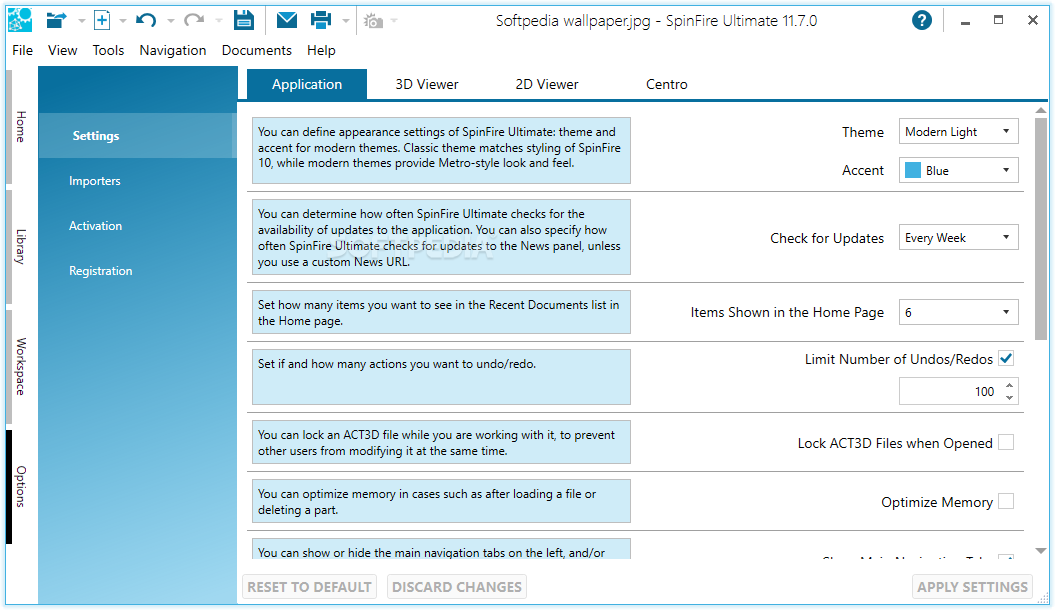
Task: Expand the new-document dropdown arrow
Action: [122, 21]
